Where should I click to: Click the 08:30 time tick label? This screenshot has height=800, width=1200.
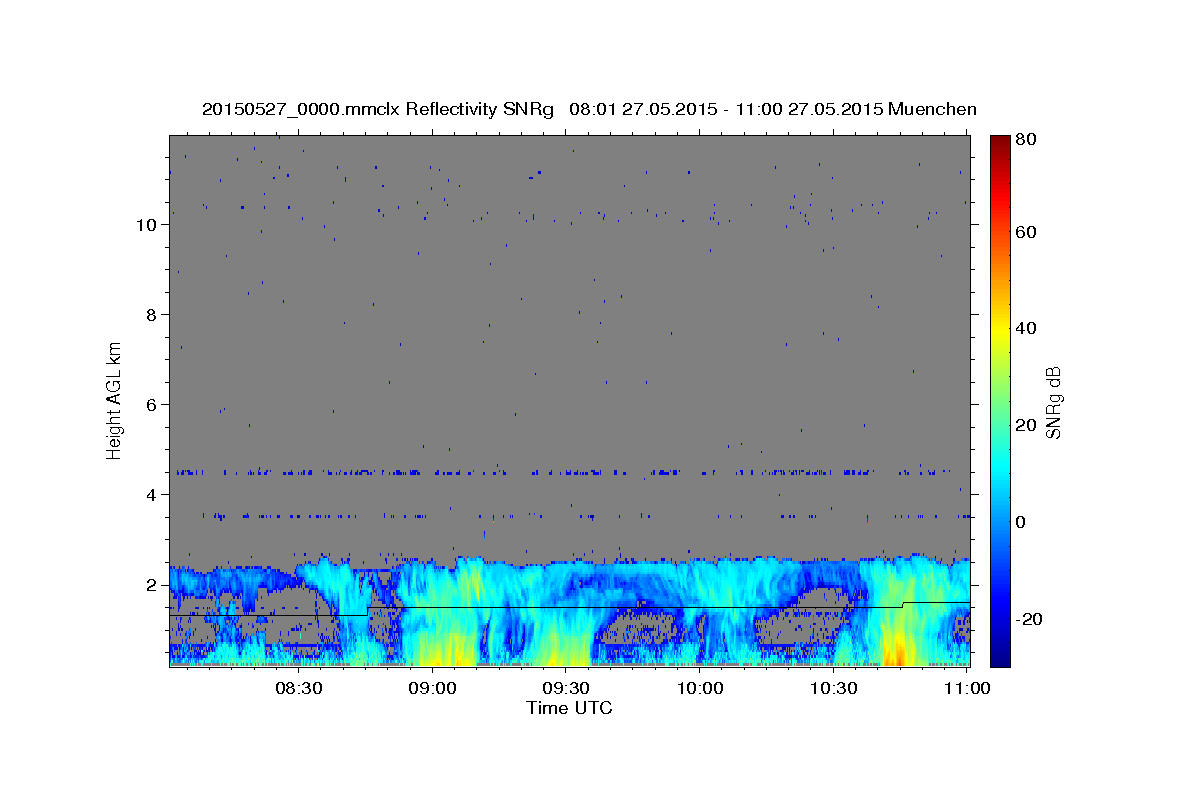[298, 688]
